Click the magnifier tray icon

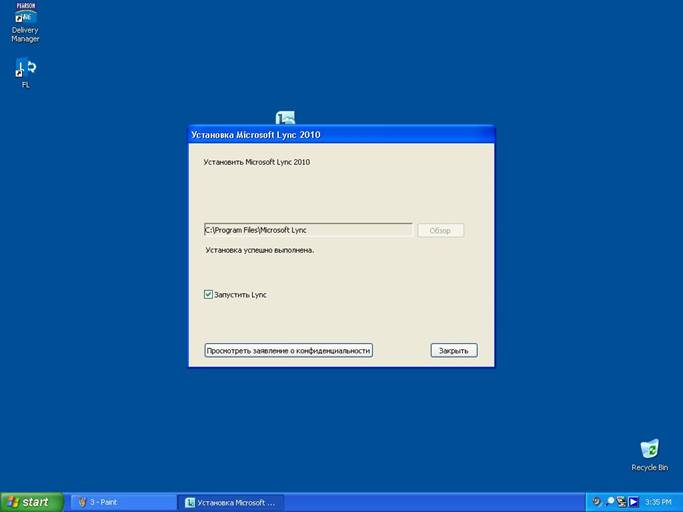tap(610, 502)
